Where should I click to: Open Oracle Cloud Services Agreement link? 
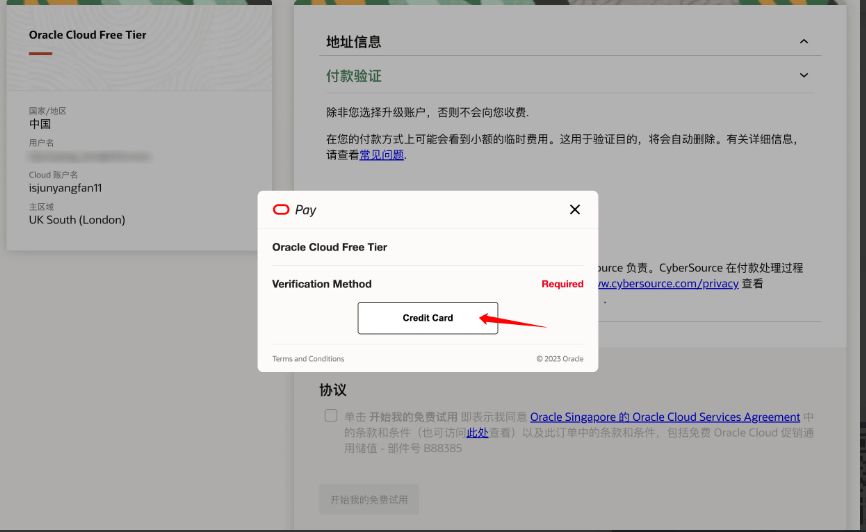click(x=665, y=417)
